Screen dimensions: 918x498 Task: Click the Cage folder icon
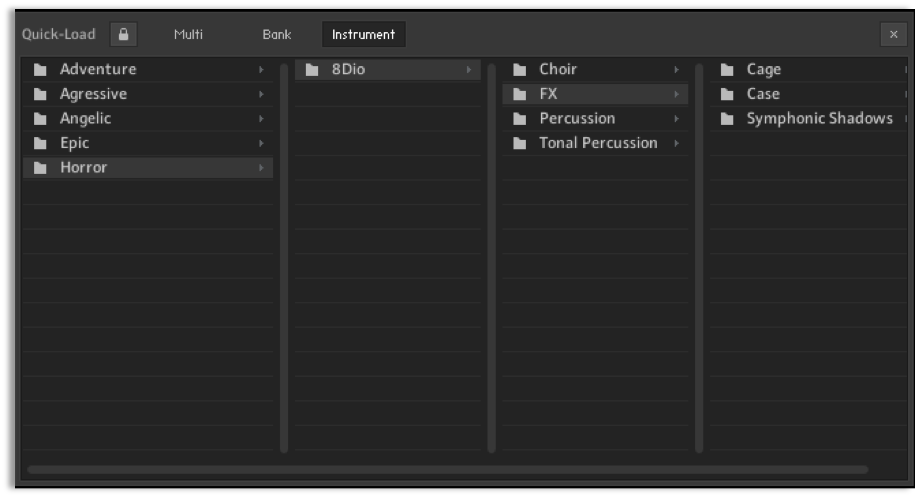click(727, 70)
